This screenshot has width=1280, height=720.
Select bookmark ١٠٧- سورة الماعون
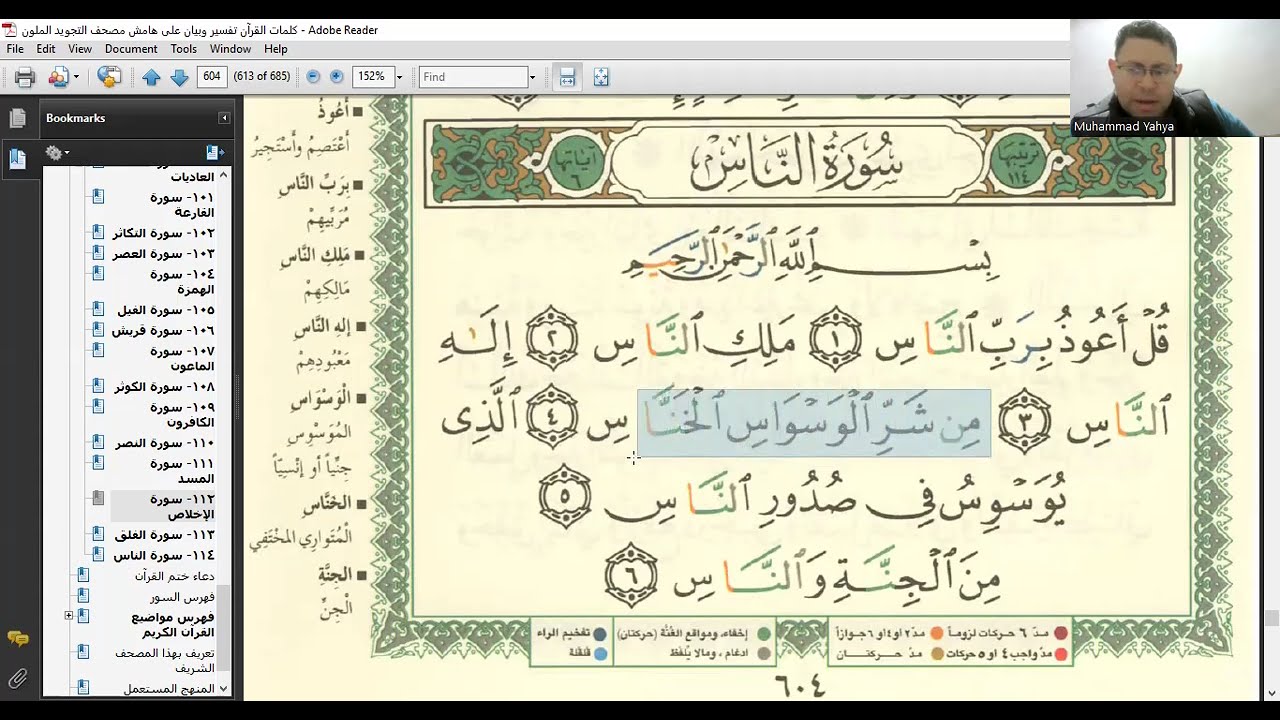pyautogui.click(x=182, y=358)
